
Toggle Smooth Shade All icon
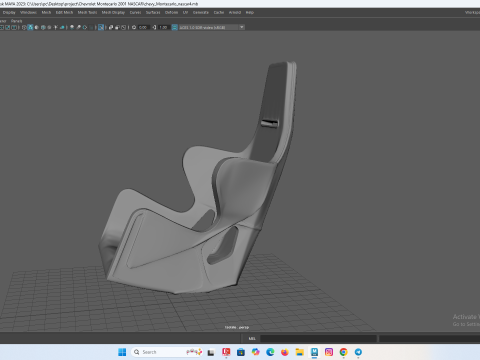(x=30, y=27)
